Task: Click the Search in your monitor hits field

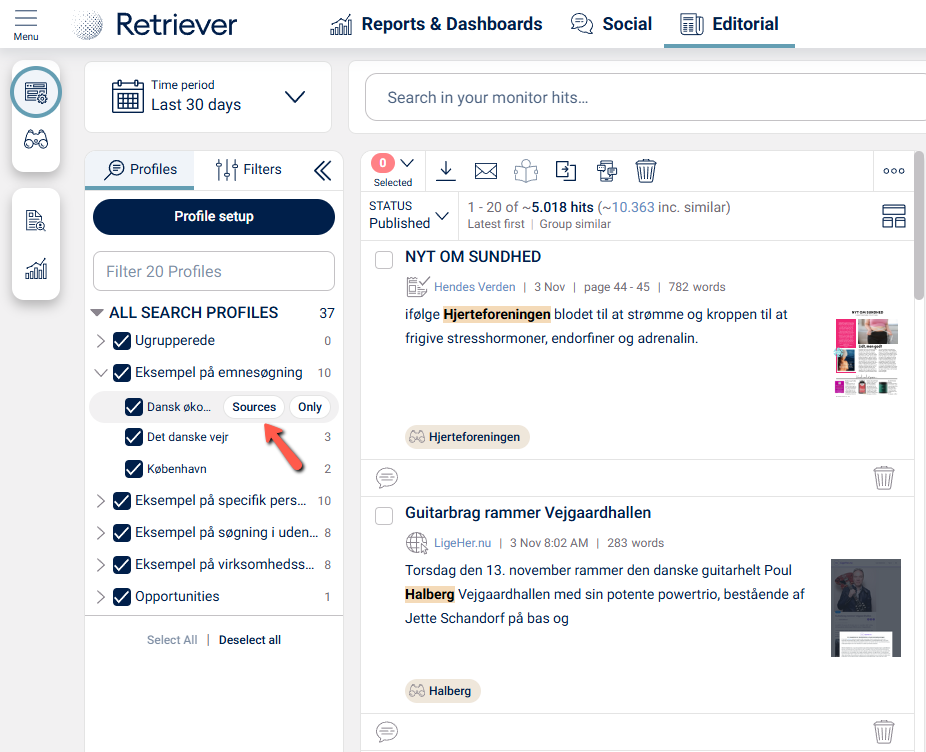Action: 645,97
